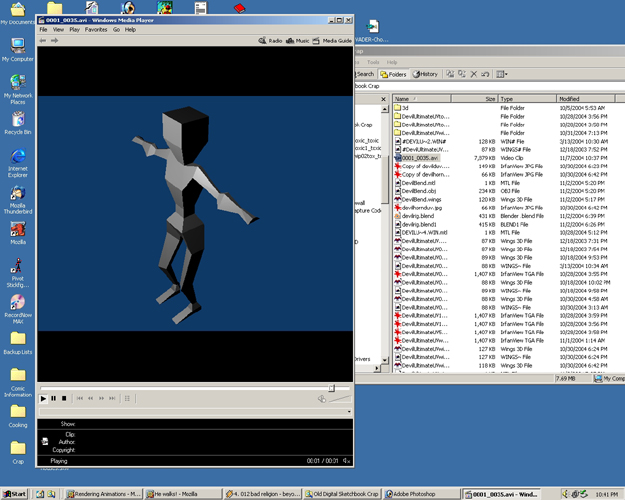Image resolution: width=625 pixels, height=500 pixels.
Task: Toggle the Folders pane in Explorer window
Action: [393, 74]
